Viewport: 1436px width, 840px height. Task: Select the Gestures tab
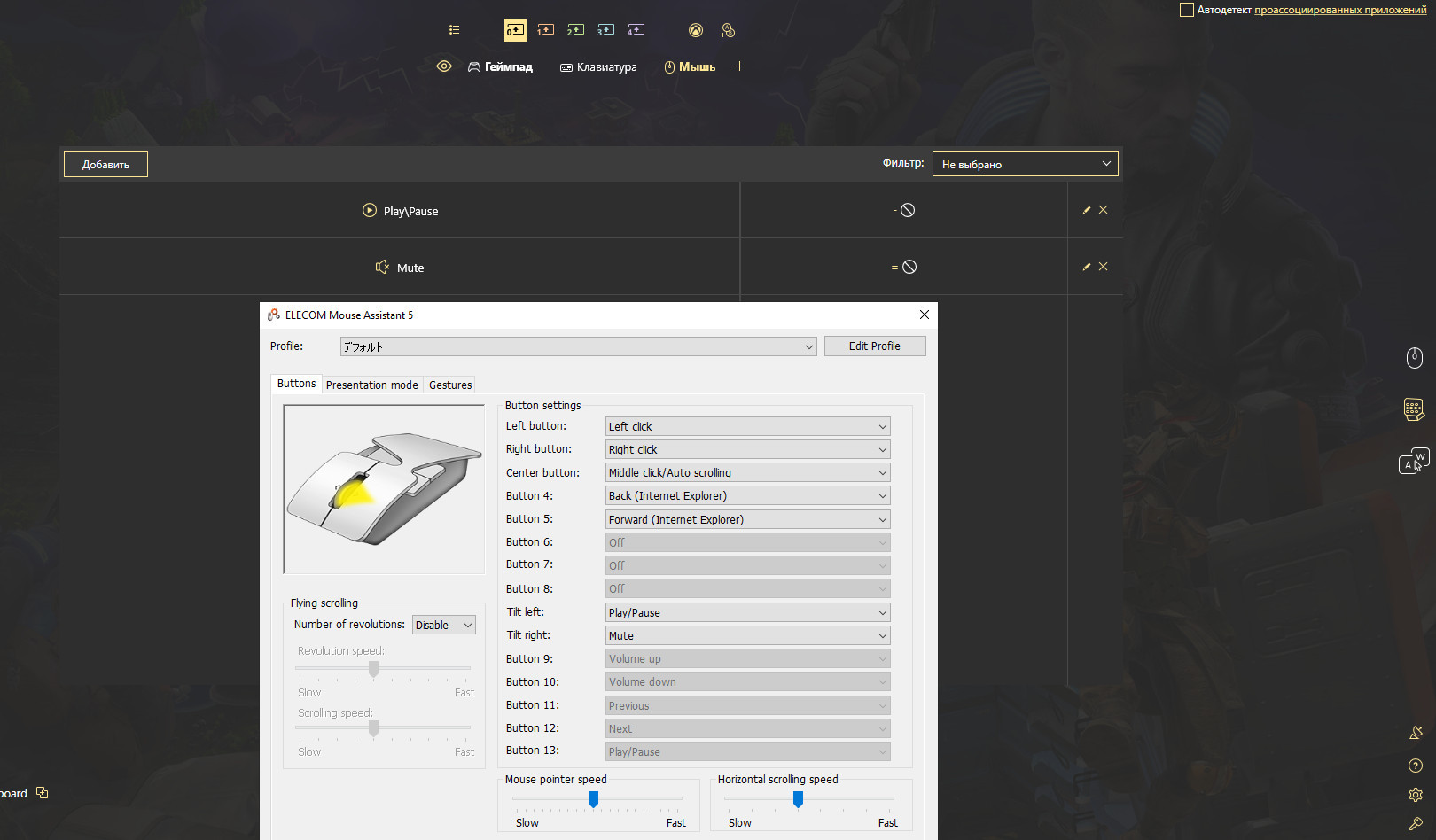point(450,385)
